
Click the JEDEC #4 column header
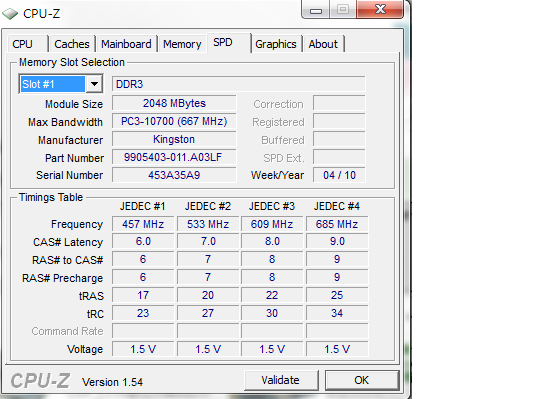click(337, 206)
